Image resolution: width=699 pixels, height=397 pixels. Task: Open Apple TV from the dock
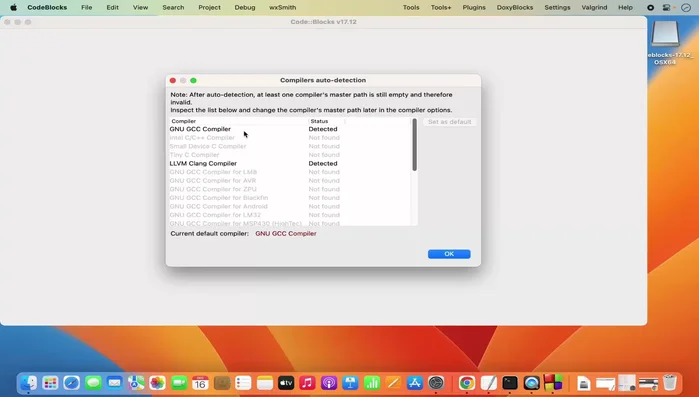[x=286, y=383]
